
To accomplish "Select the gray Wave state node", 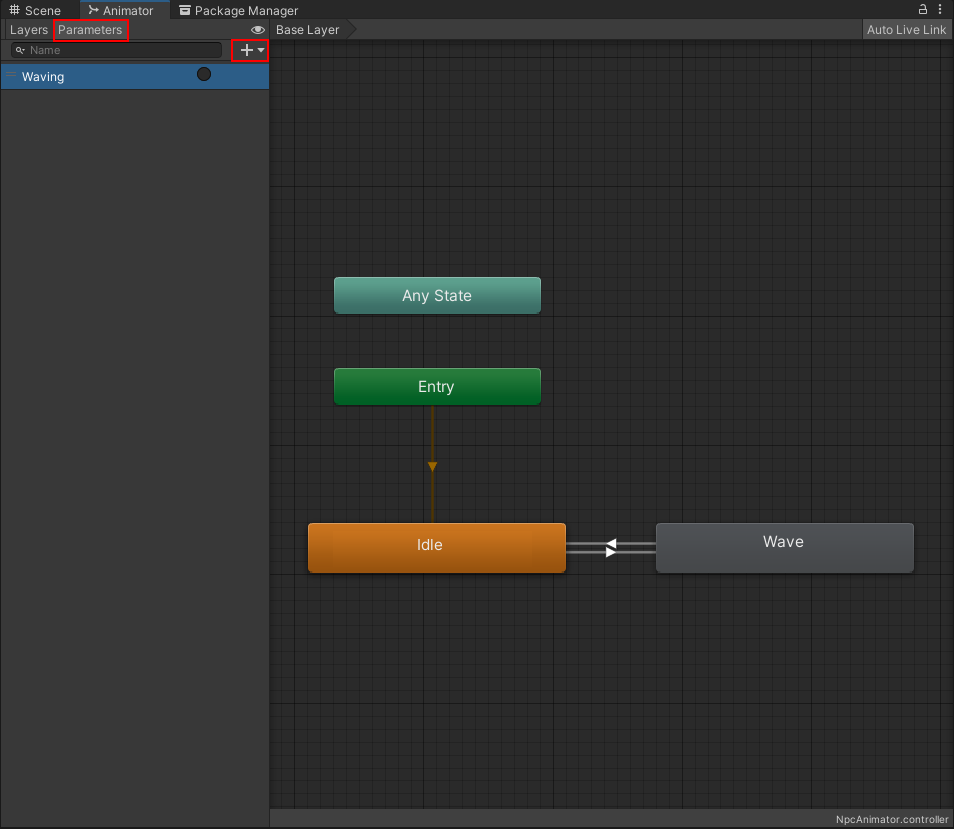I will pyautogui.click(x=784, y=547).
